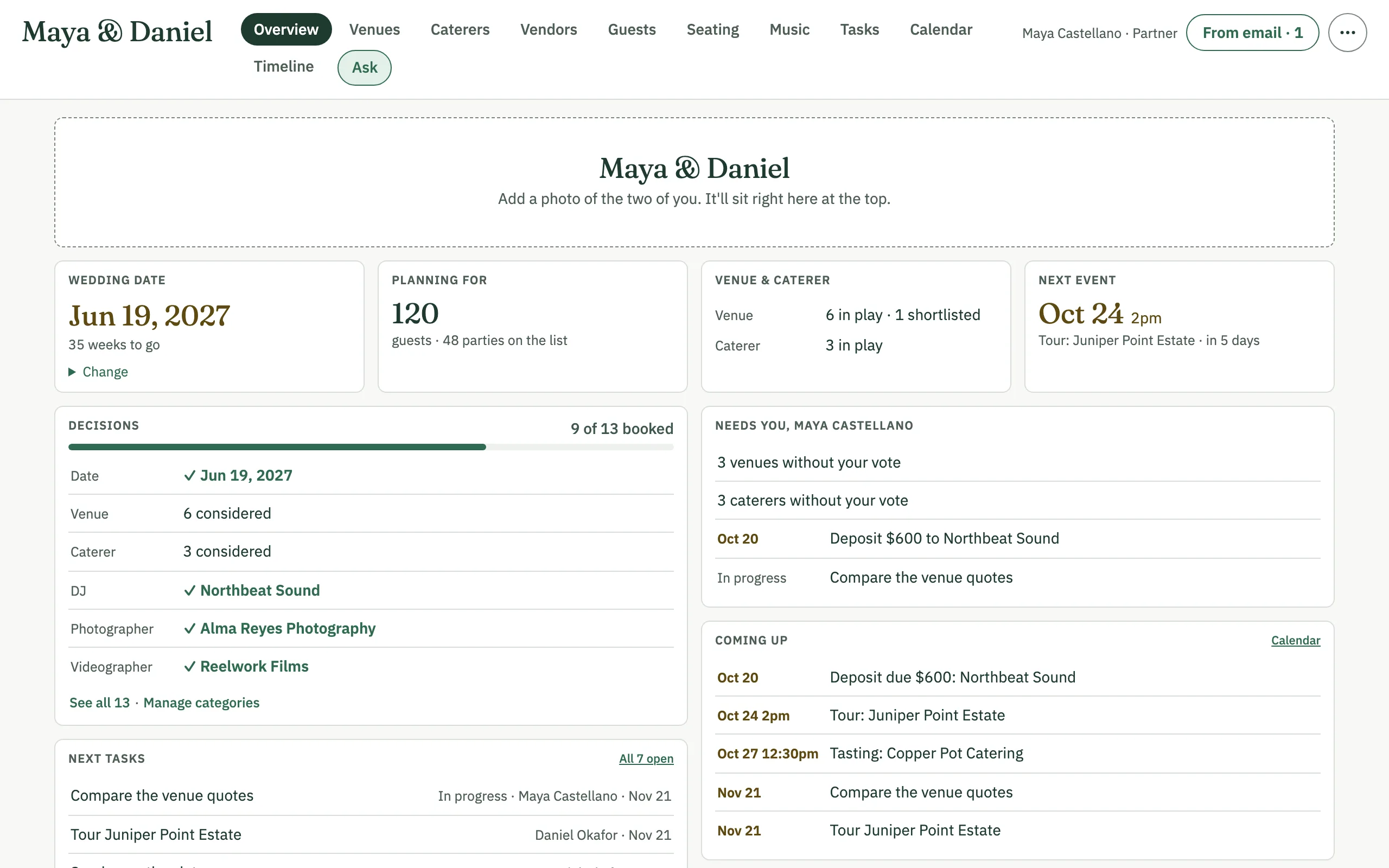Open the Seating tab
Viewport: 1389px width, 868px height.
[x=712, y=29]
